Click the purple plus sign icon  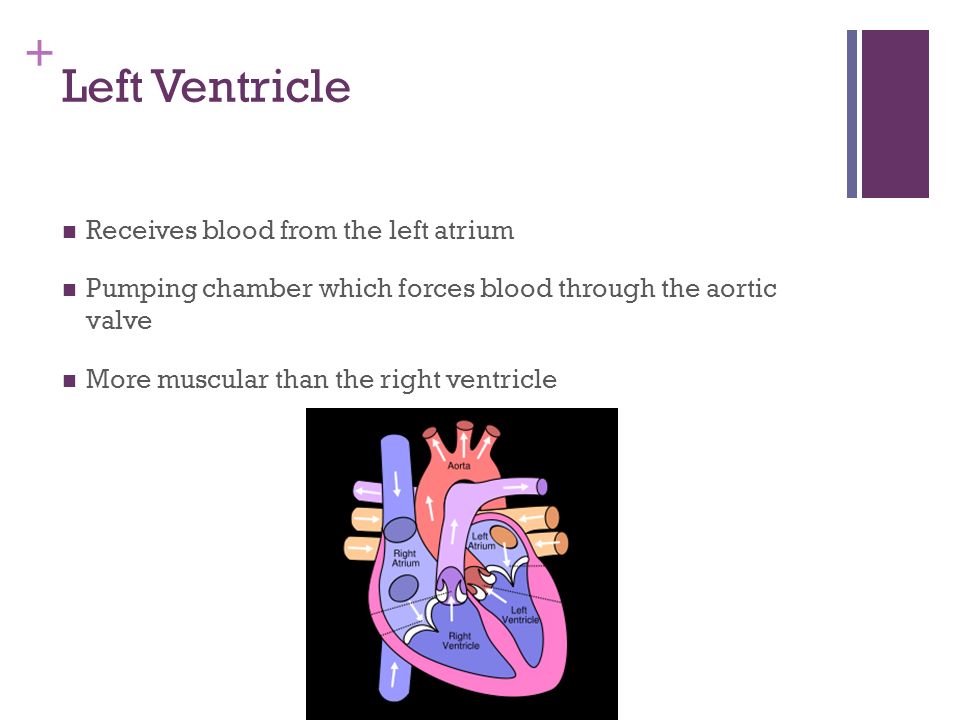[39, 53]
